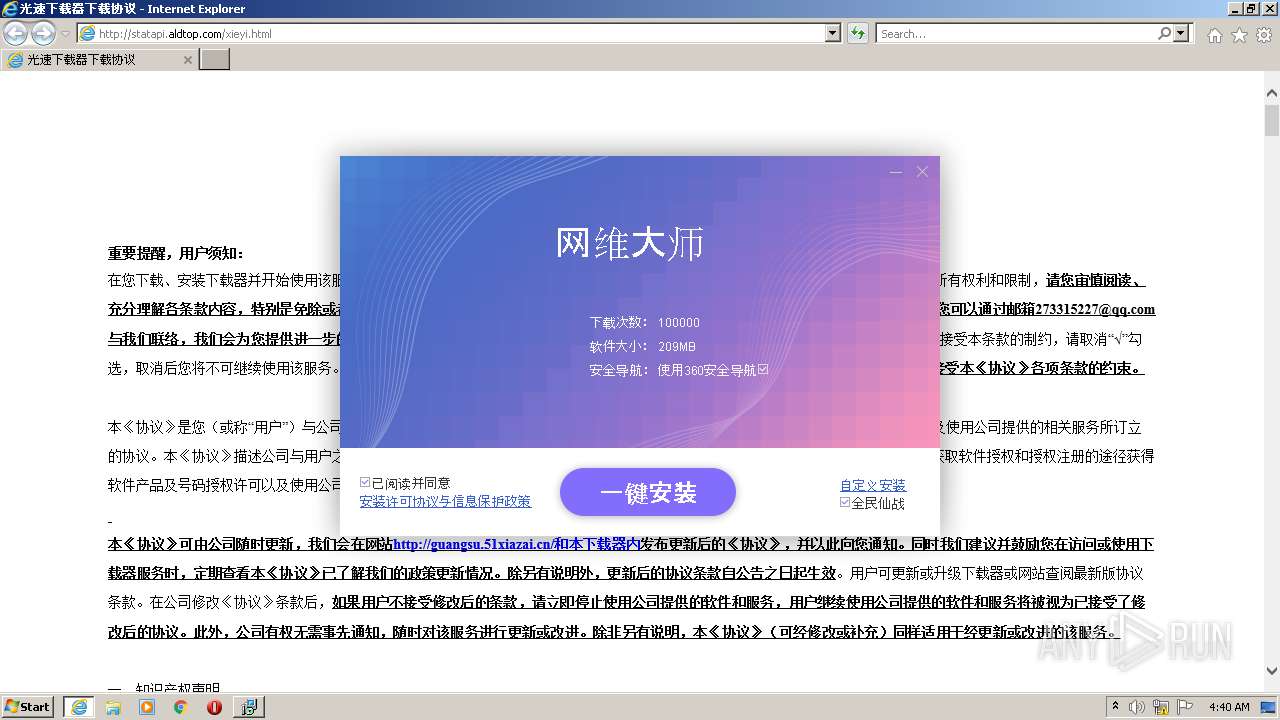Click the IE logo in the title bar
The height and width of the screenshot is (720, 1280).
(10, 9)
